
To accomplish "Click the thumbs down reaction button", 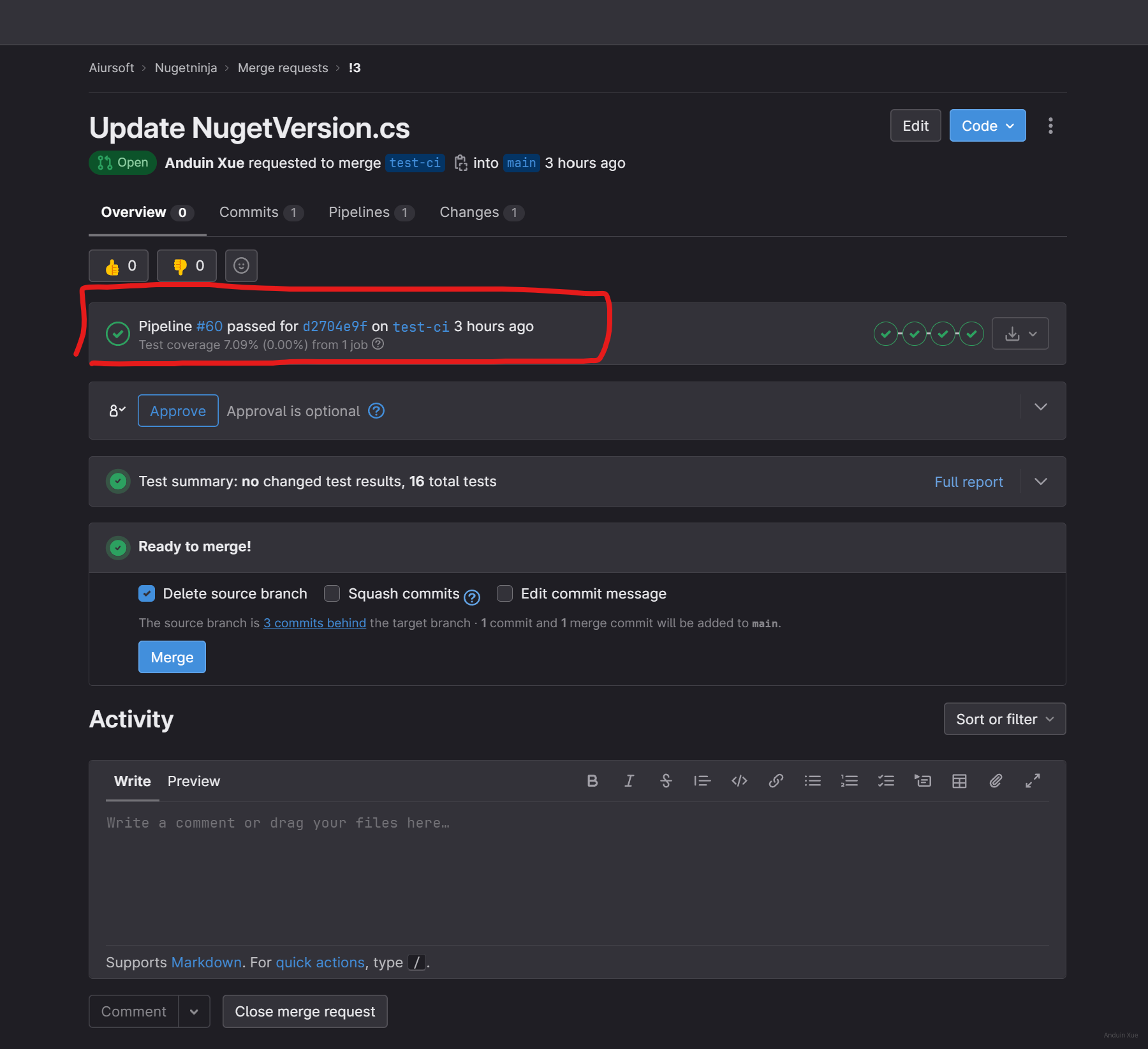I will (x=187, y=266).
